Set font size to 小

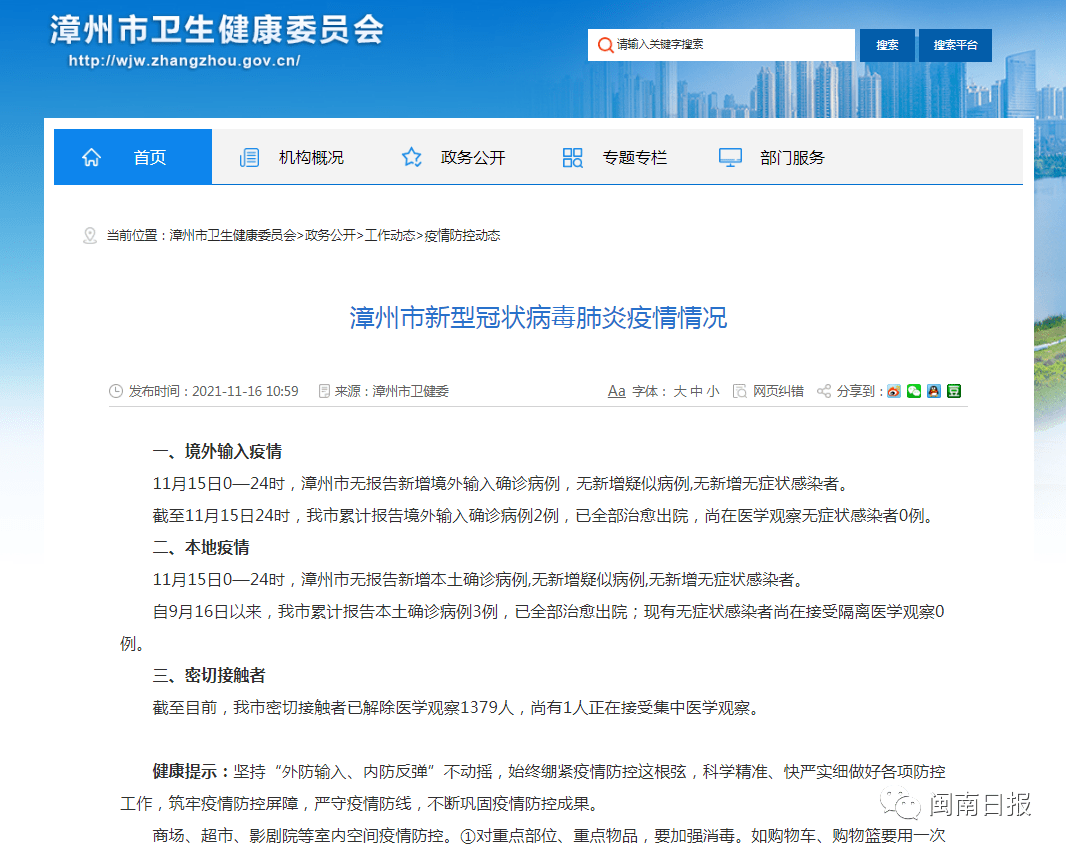(712, 391)
